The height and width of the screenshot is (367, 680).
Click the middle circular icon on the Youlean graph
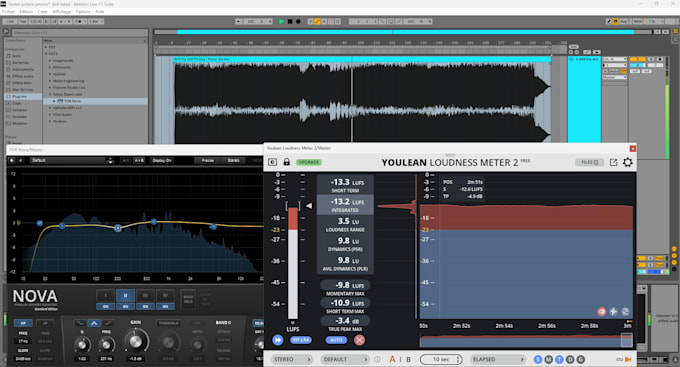pos(613,311)
